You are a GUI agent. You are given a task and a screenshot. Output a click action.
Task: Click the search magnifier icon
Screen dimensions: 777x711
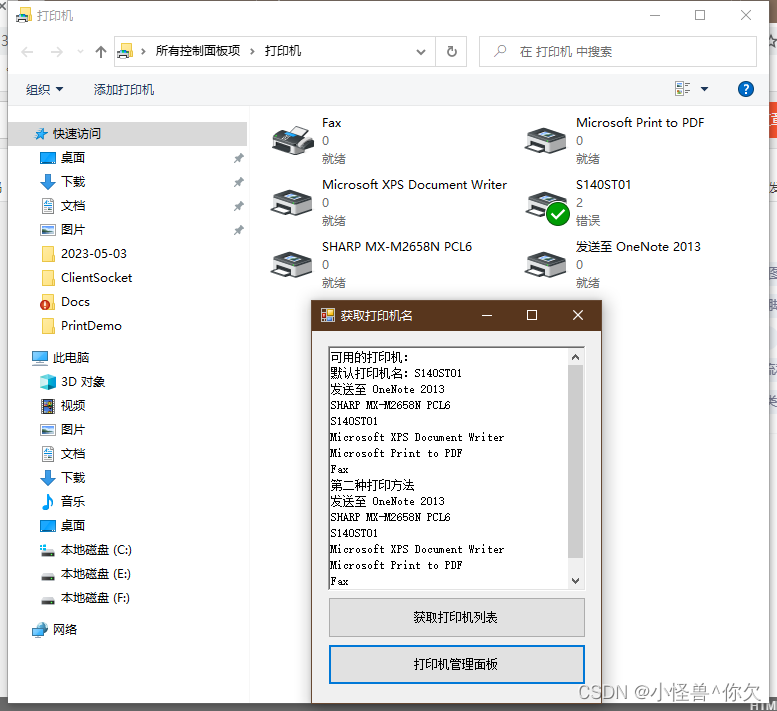(500, 51)
